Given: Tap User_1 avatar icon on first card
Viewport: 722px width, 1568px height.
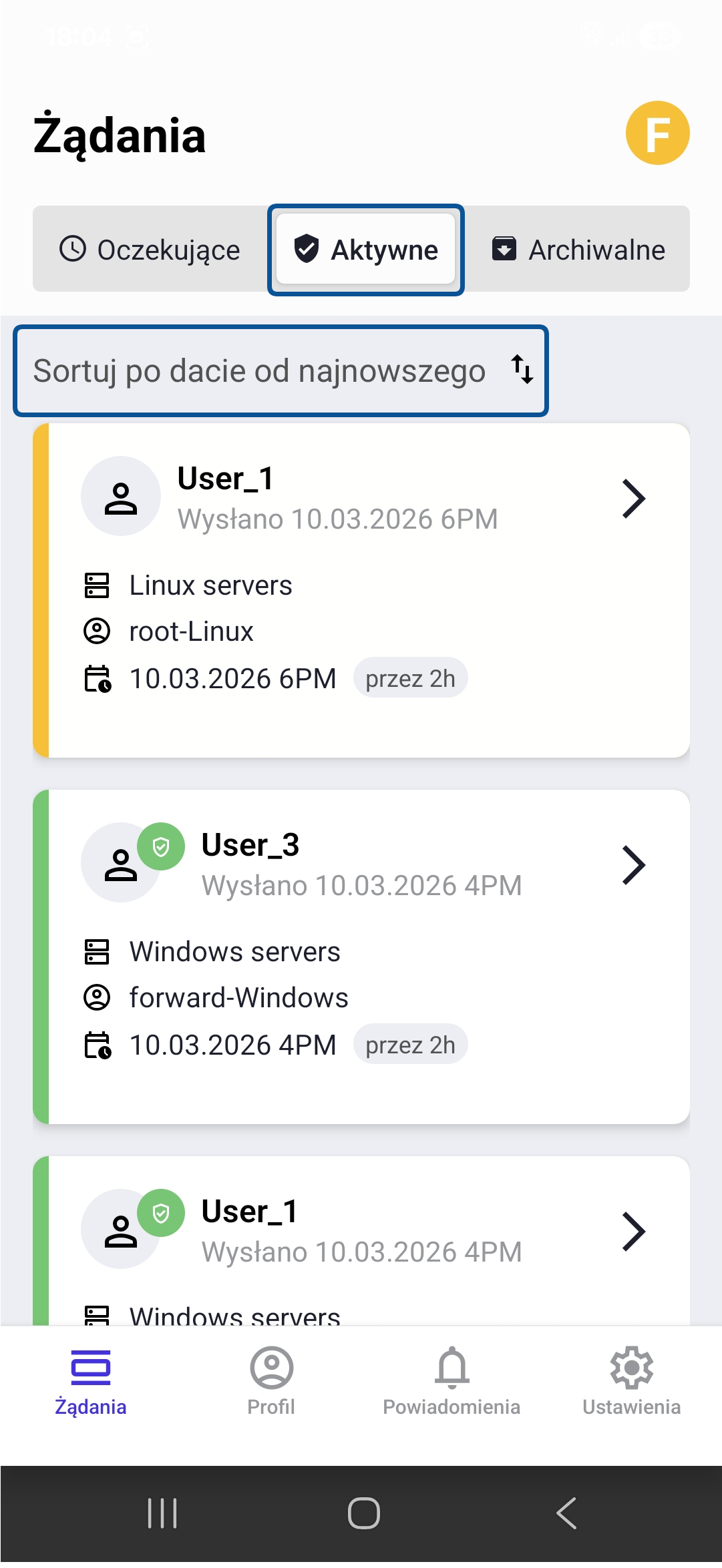Looking at the screenshot, I should coord(121,496).
